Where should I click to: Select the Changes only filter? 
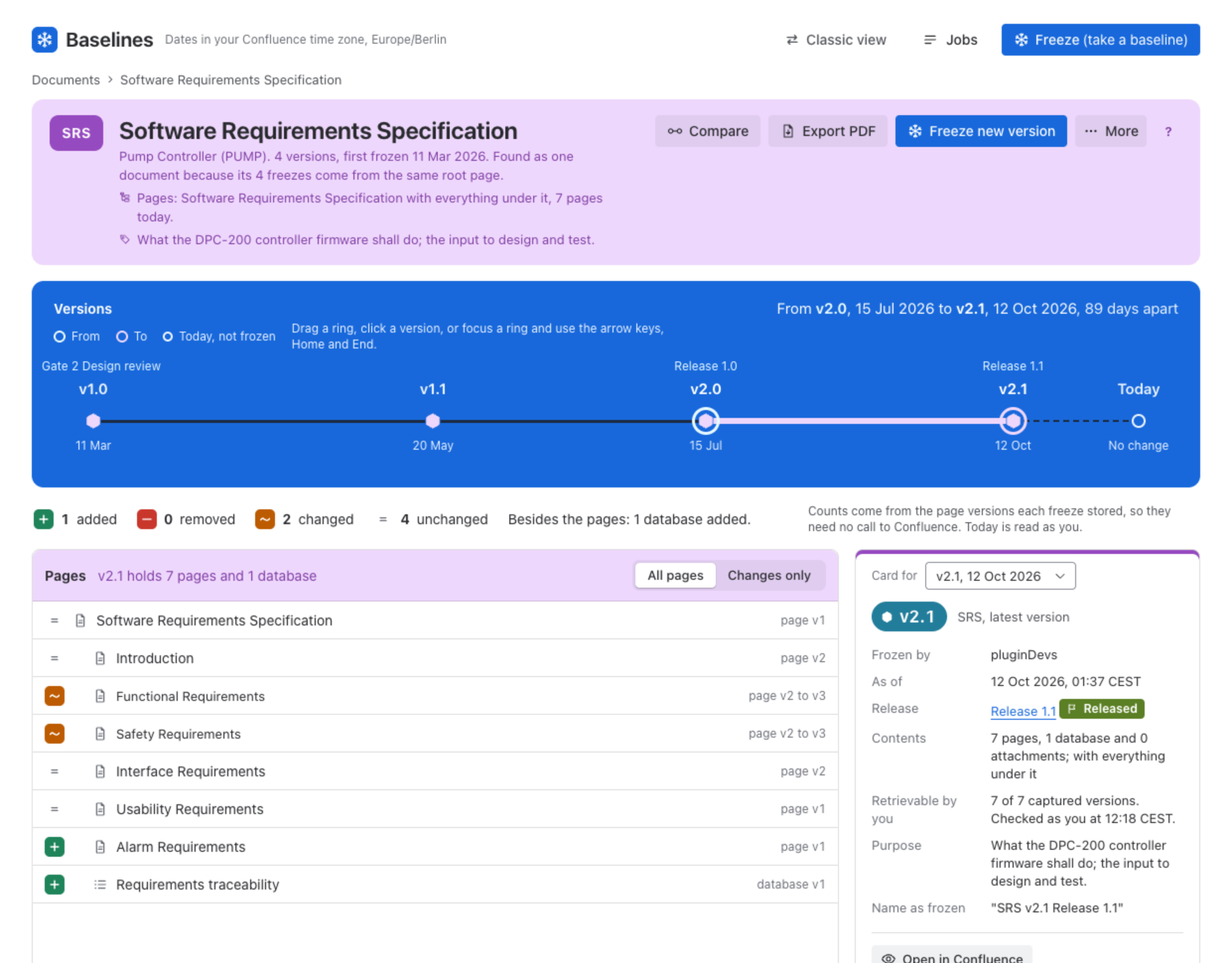coord(769,575)
